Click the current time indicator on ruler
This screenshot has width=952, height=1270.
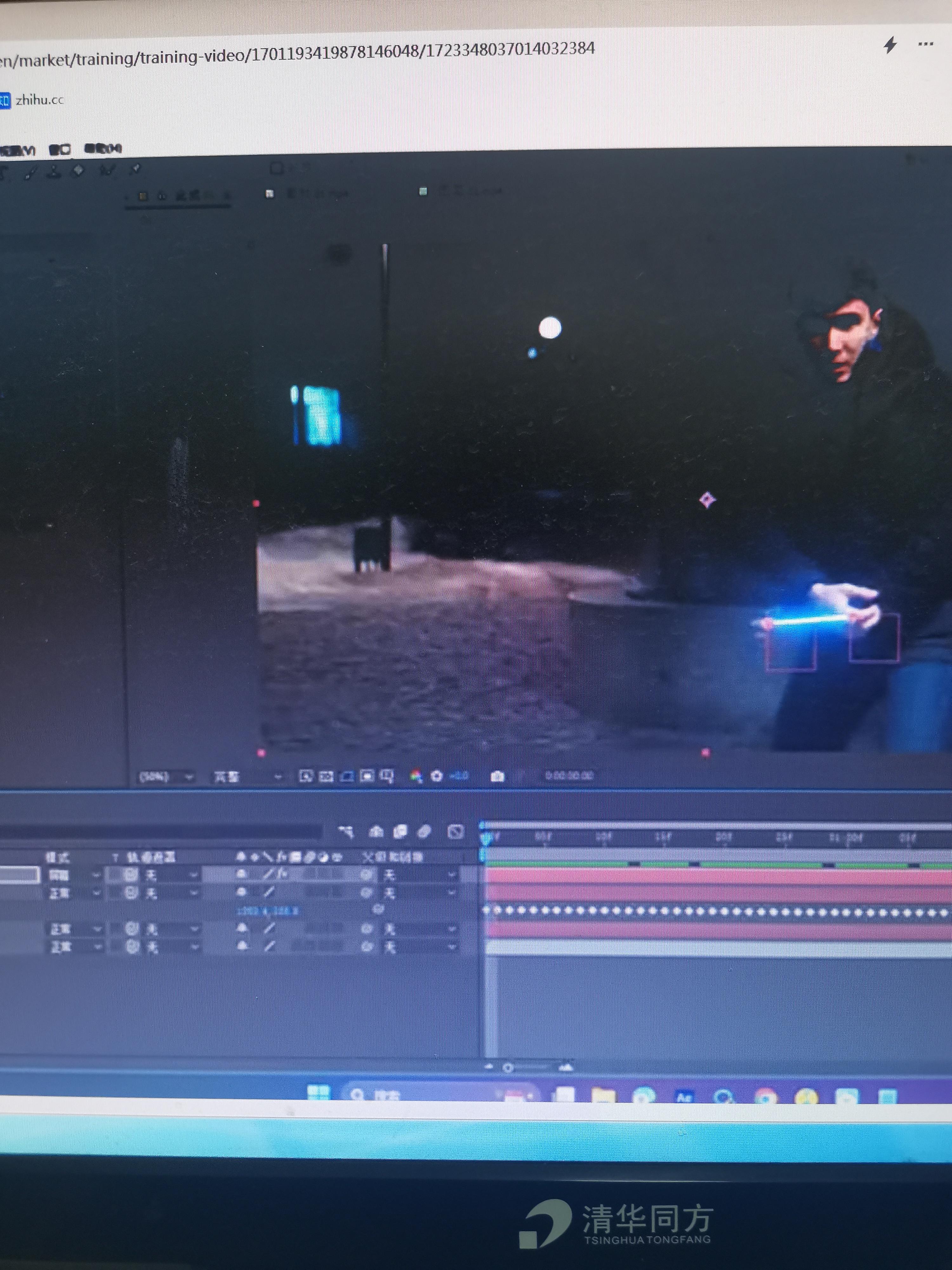486,839
